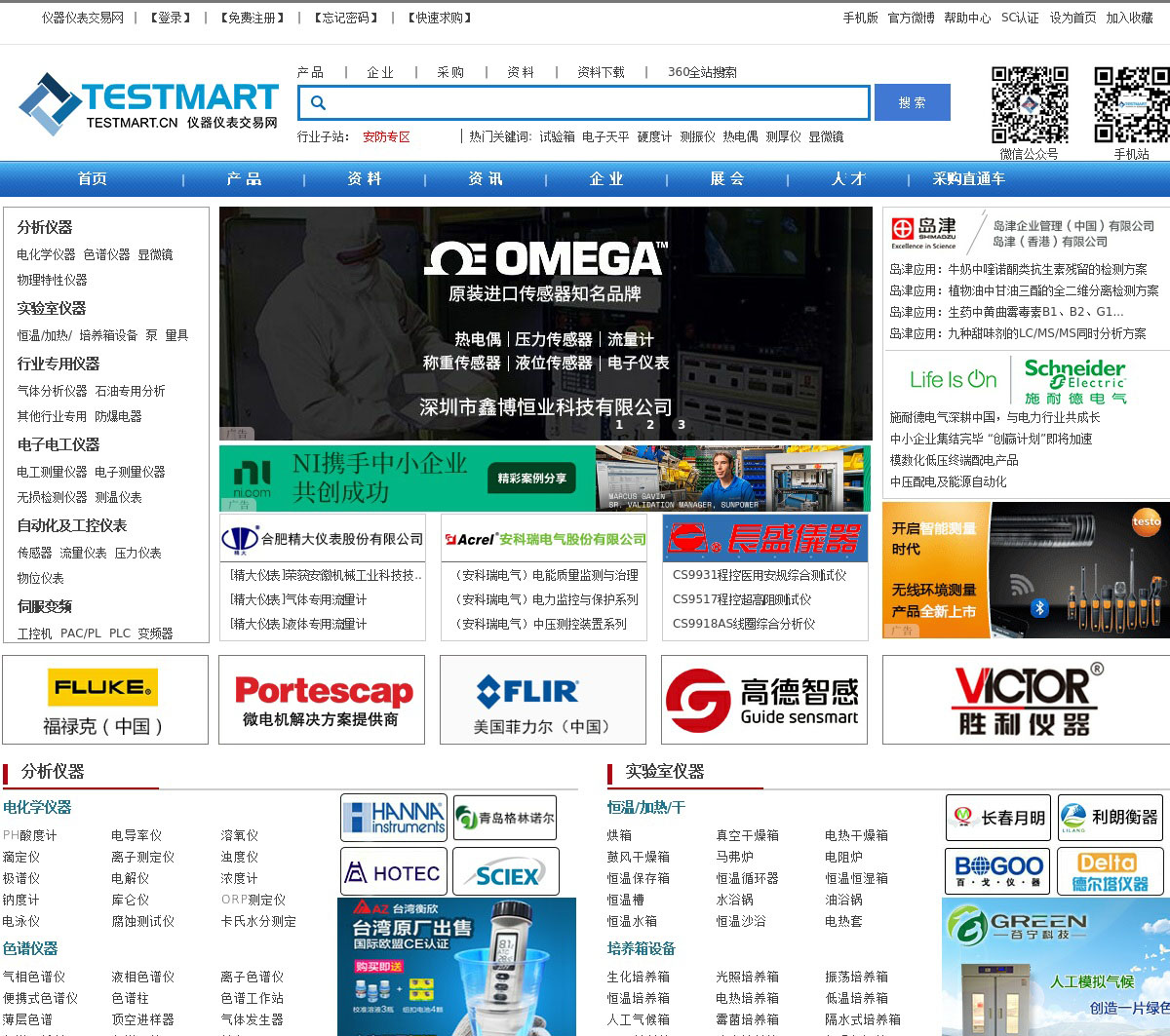Viewport: 1170px width, 1036px height.
Task: Switch to banner slide 1
Action: (619, 424)
